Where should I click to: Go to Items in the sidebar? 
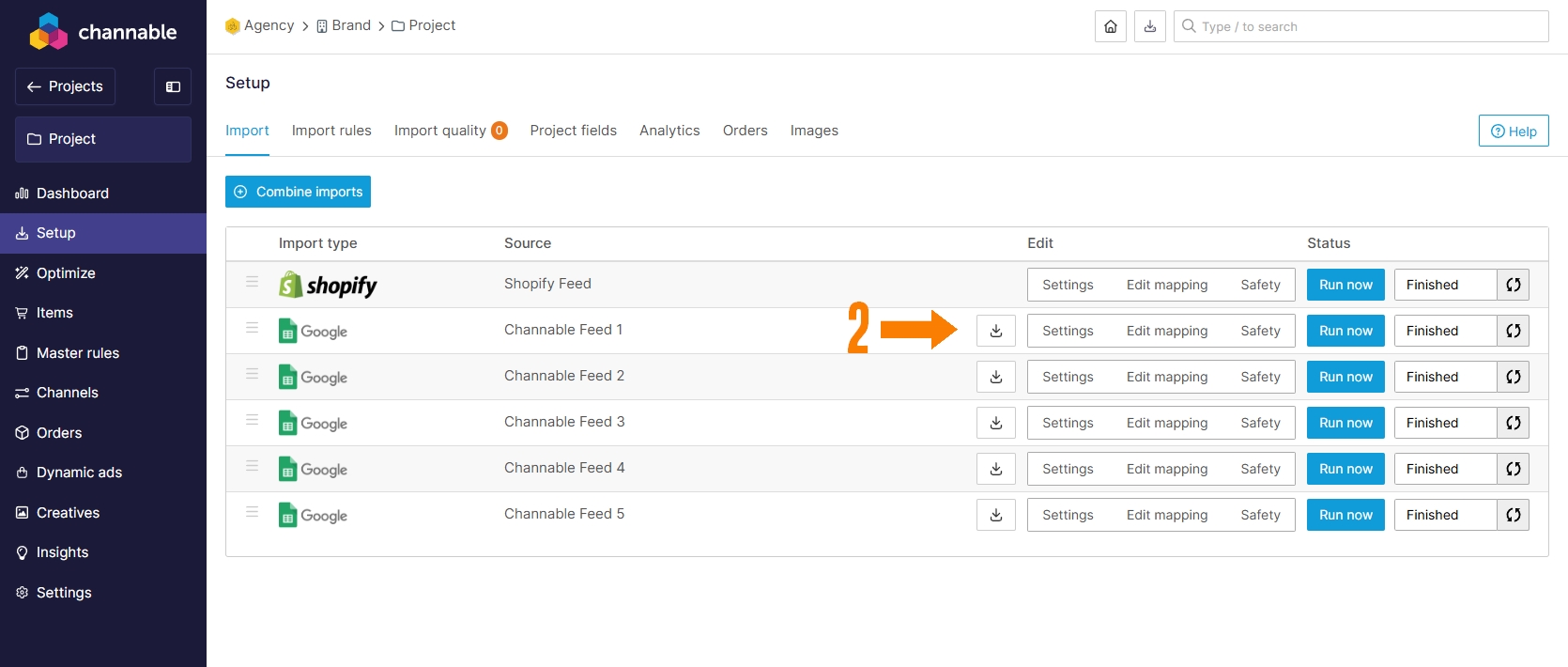click(x=103, y=313)
